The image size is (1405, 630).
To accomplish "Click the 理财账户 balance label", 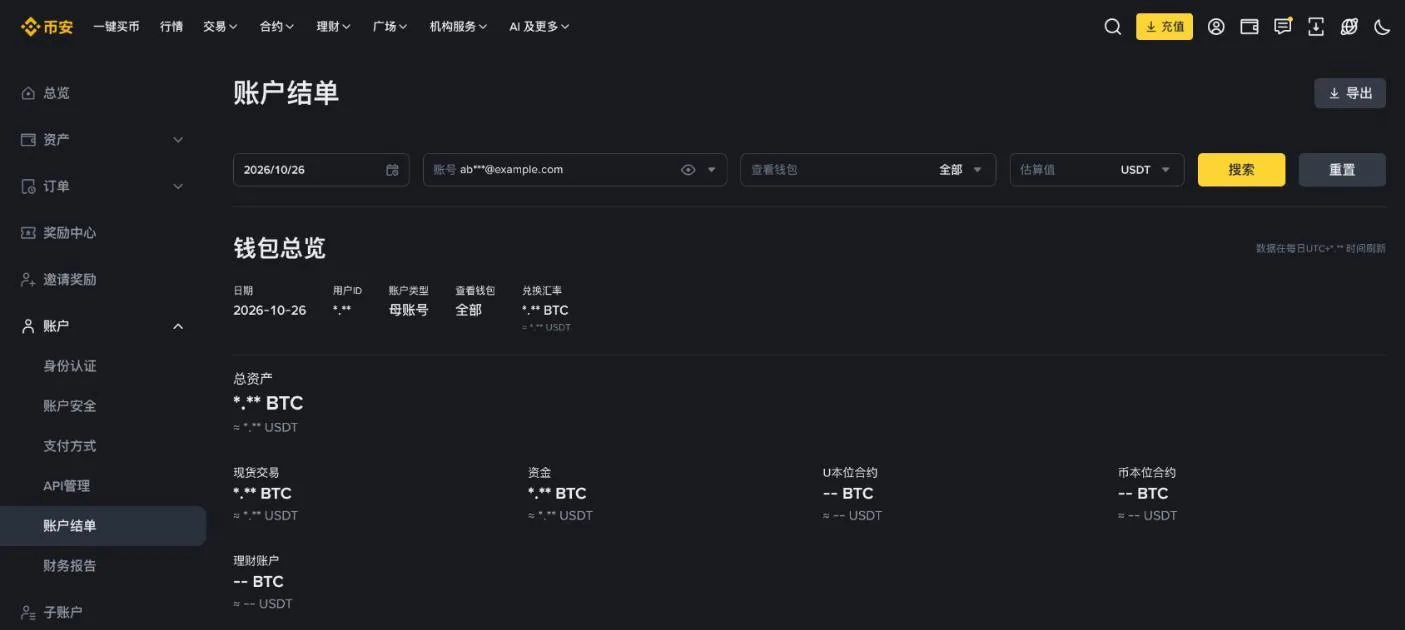I will [256, 561].
